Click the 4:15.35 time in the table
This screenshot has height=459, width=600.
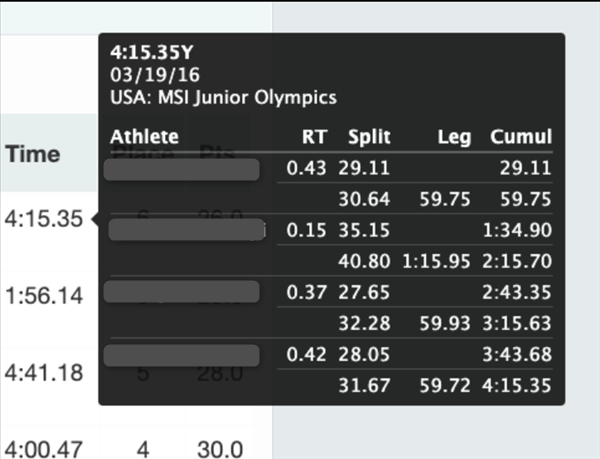(x=44, y=219)
